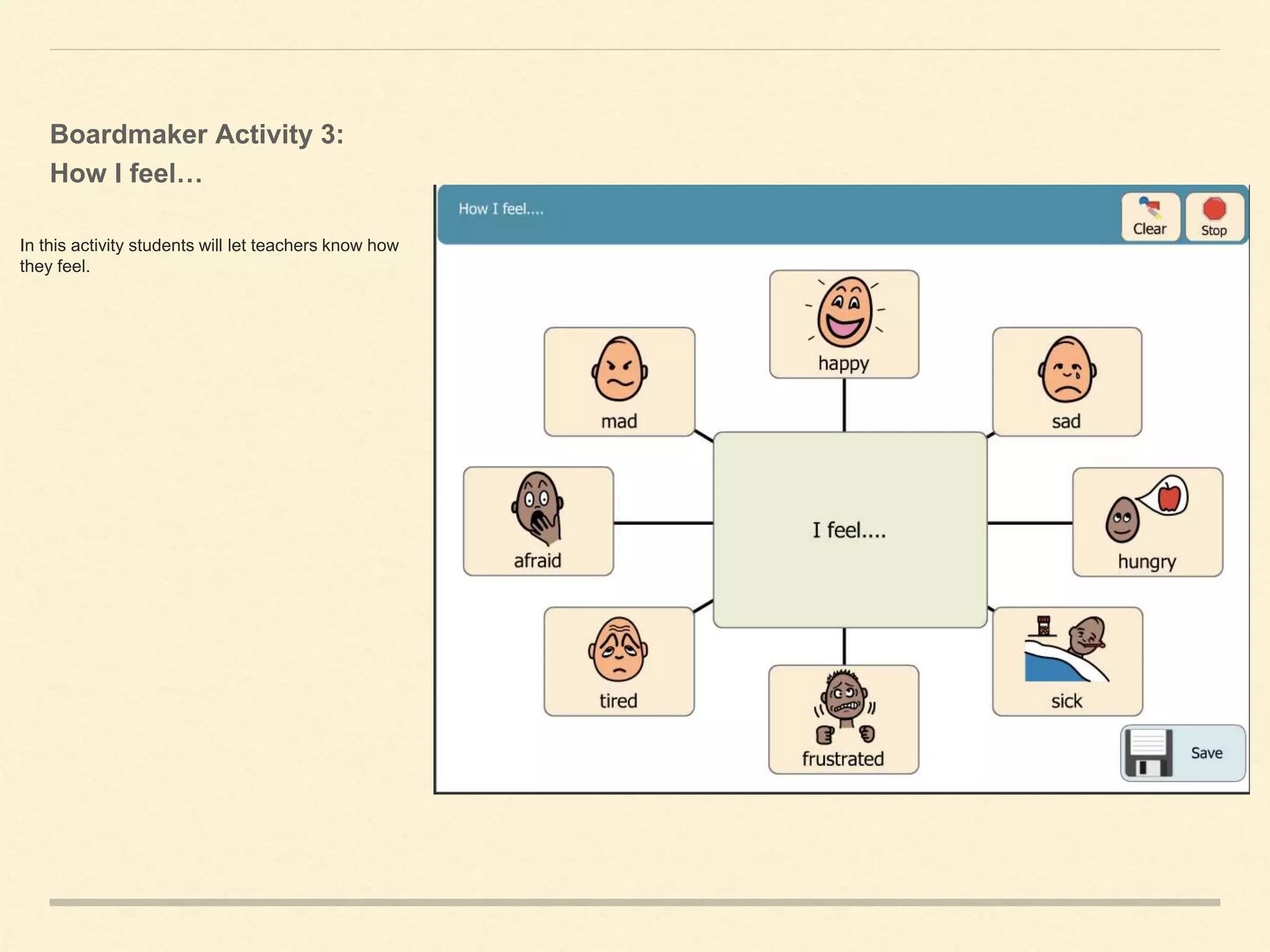
Task: Click the slide title 'Boardmaker Activity 3:'
Action: 197,134
